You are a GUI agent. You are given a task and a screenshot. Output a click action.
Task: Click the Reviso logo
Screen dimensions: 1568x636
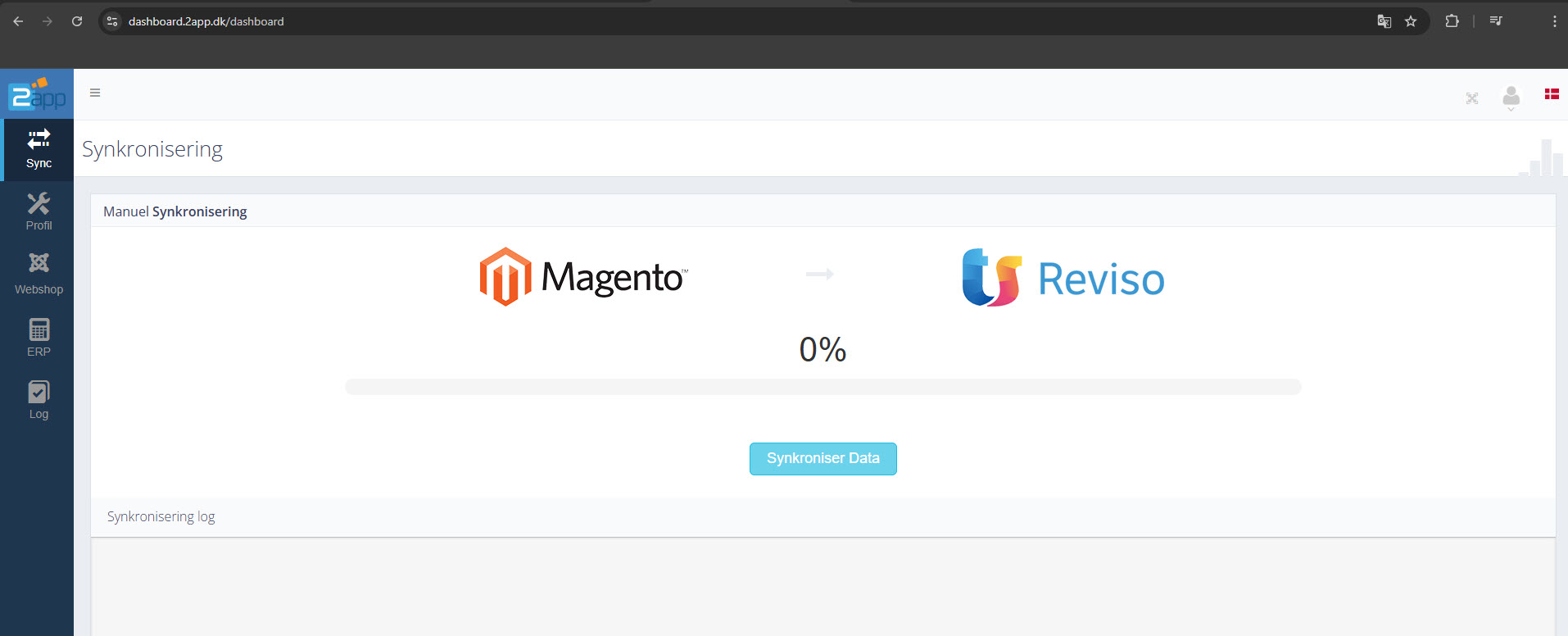point(1063,278)
